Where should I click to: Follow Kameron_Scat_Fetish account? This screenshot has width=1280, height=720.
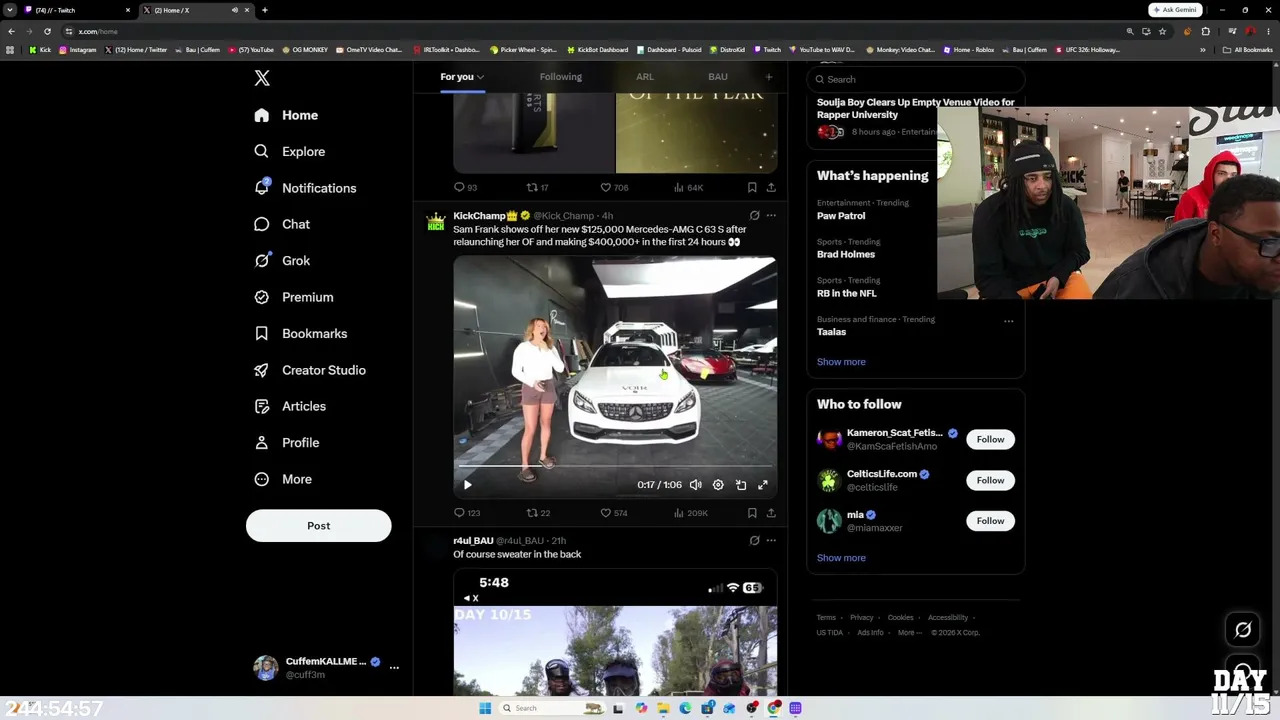(990, 440)
